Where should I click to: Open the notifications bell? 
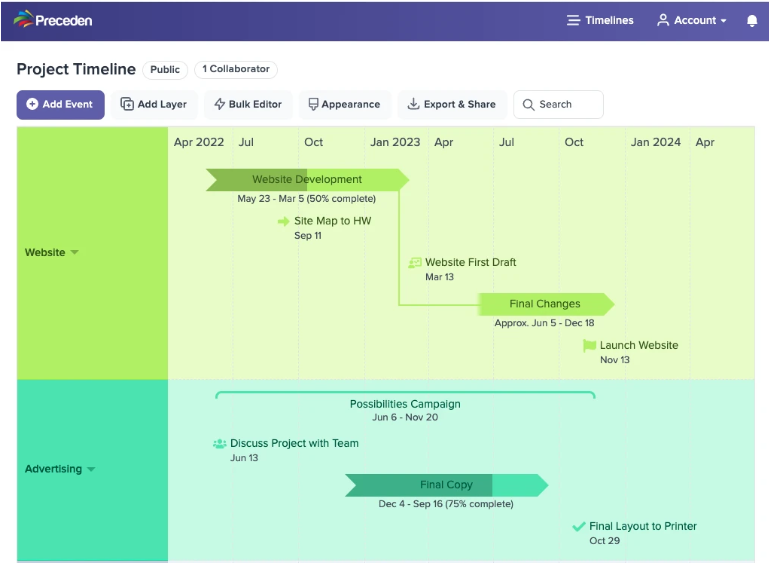tap(752, 21)
